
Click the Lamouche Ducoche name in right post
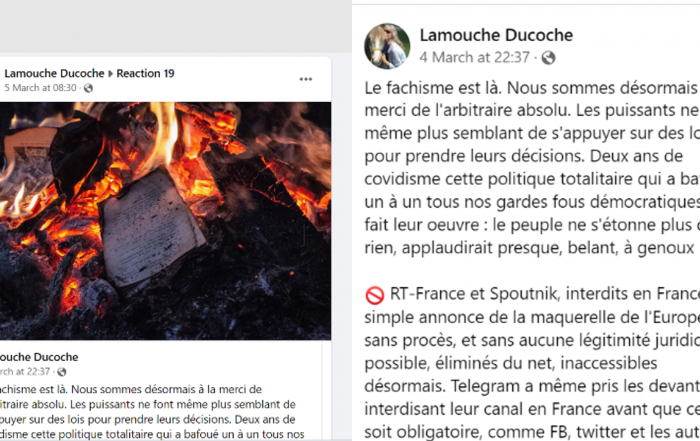click(496, 35)
